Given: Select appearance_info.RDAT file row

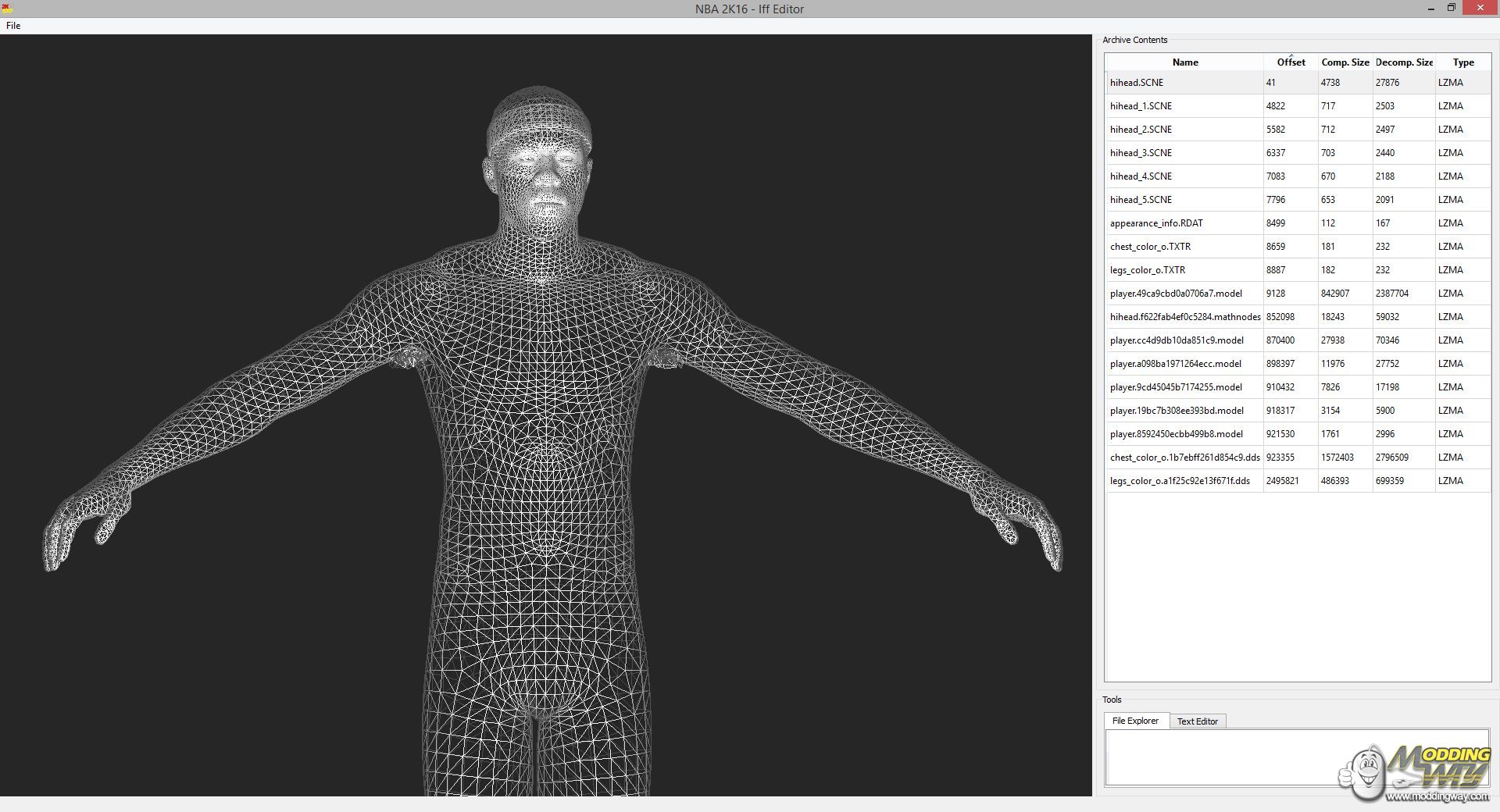Looking at the screenshot, I should 1156,223.
